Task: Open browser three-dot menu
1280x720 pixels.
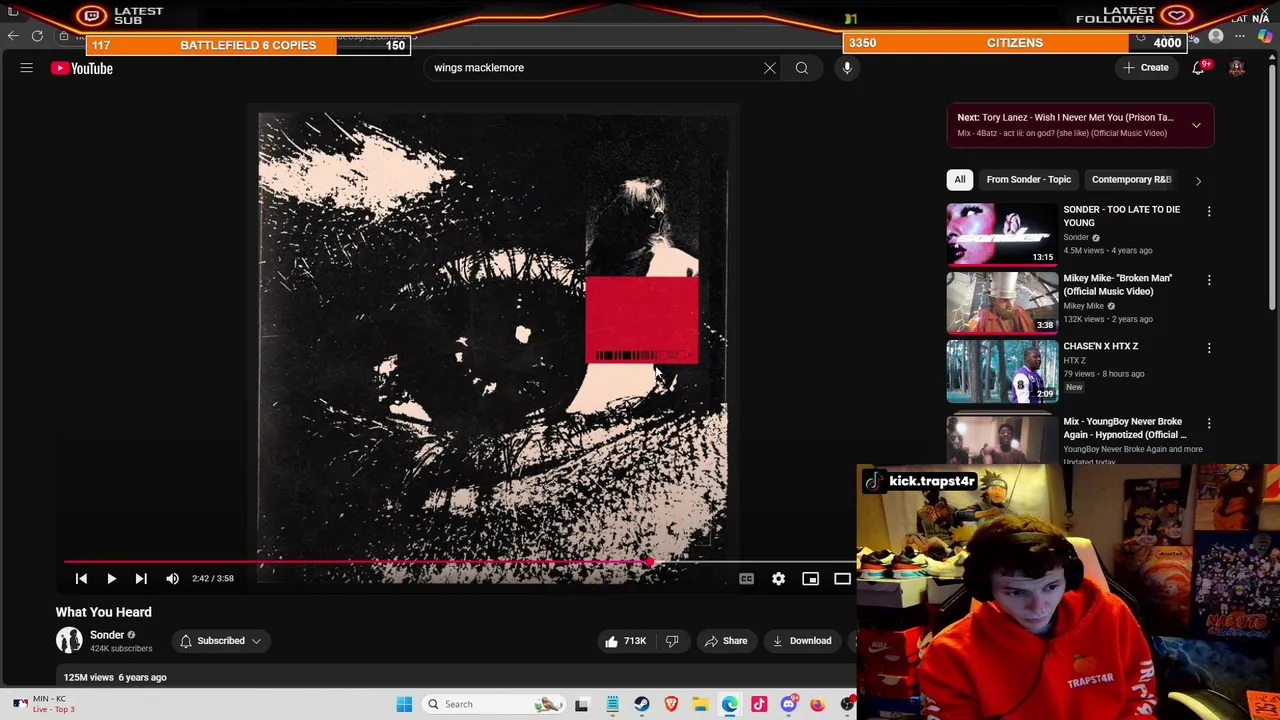Action: (x=1240, y=36)
